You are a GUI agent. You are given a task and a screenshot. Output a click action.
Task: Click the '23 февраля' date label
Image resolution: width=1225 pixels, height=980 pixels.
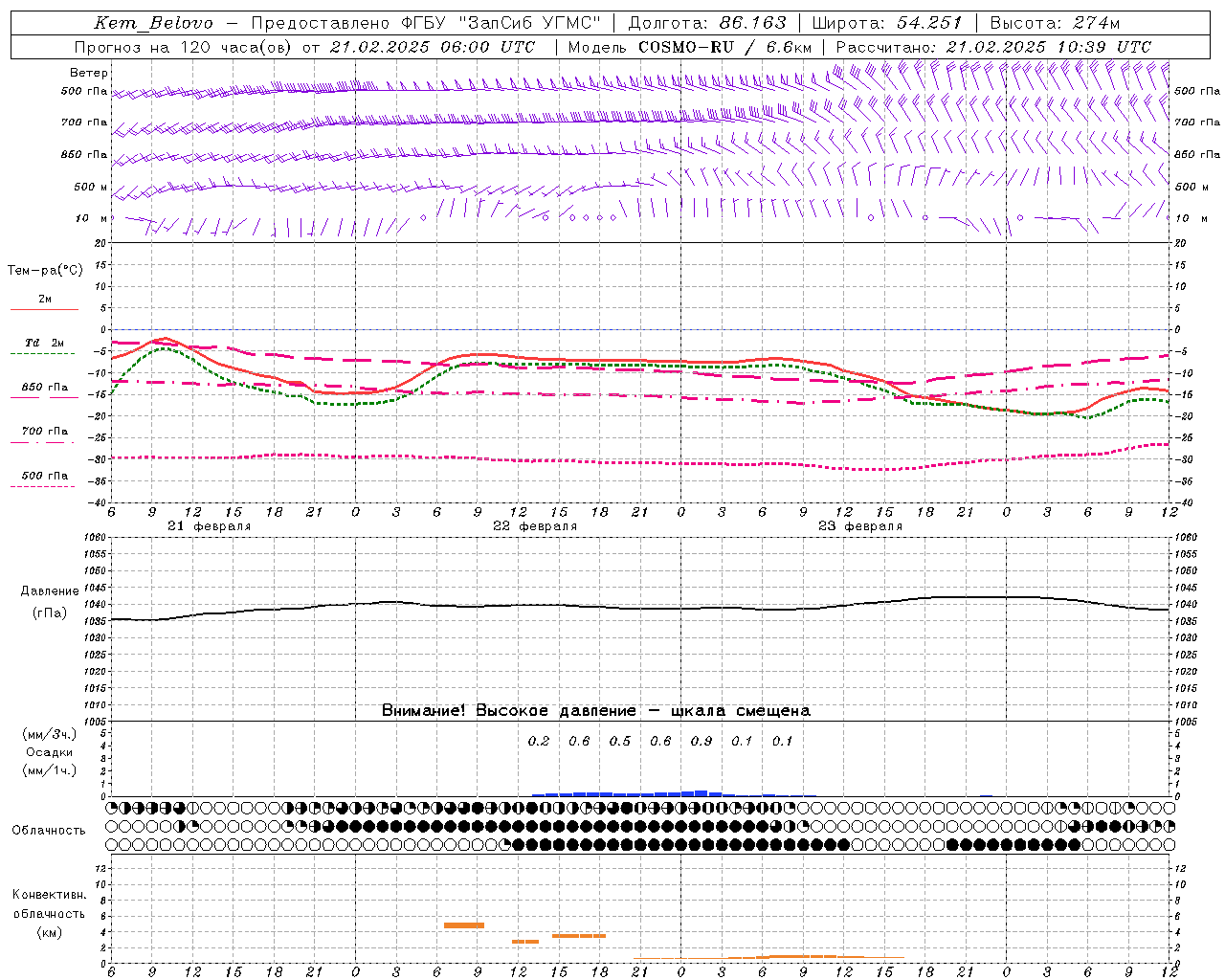coord(860,526)
